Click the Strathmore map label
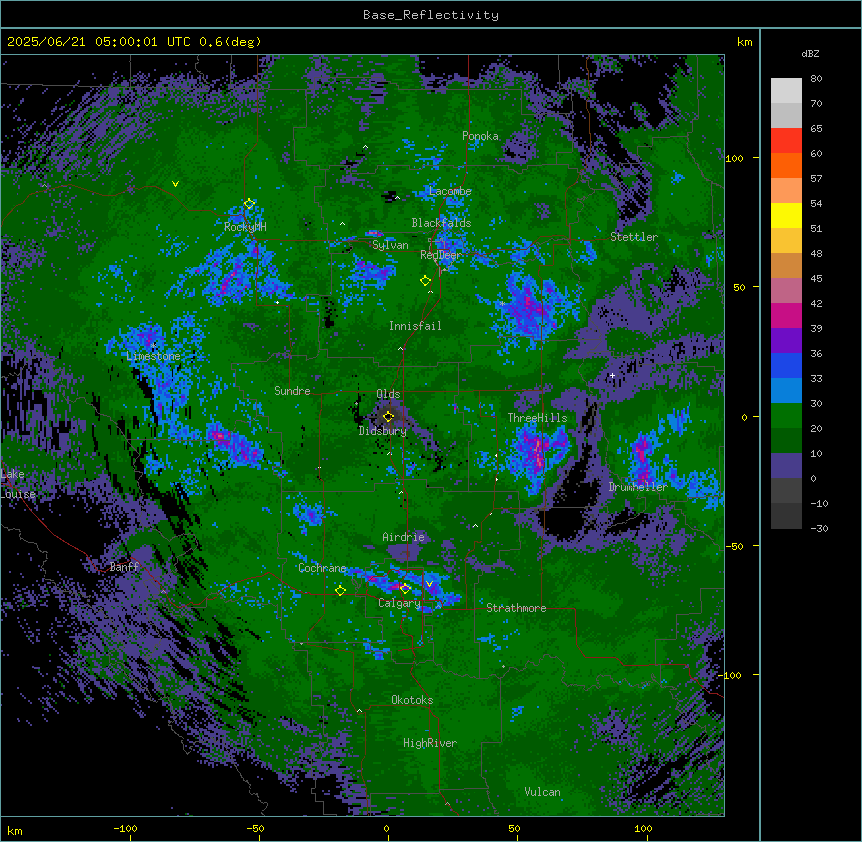The image size is (862, 842). (x=516, y=608)
